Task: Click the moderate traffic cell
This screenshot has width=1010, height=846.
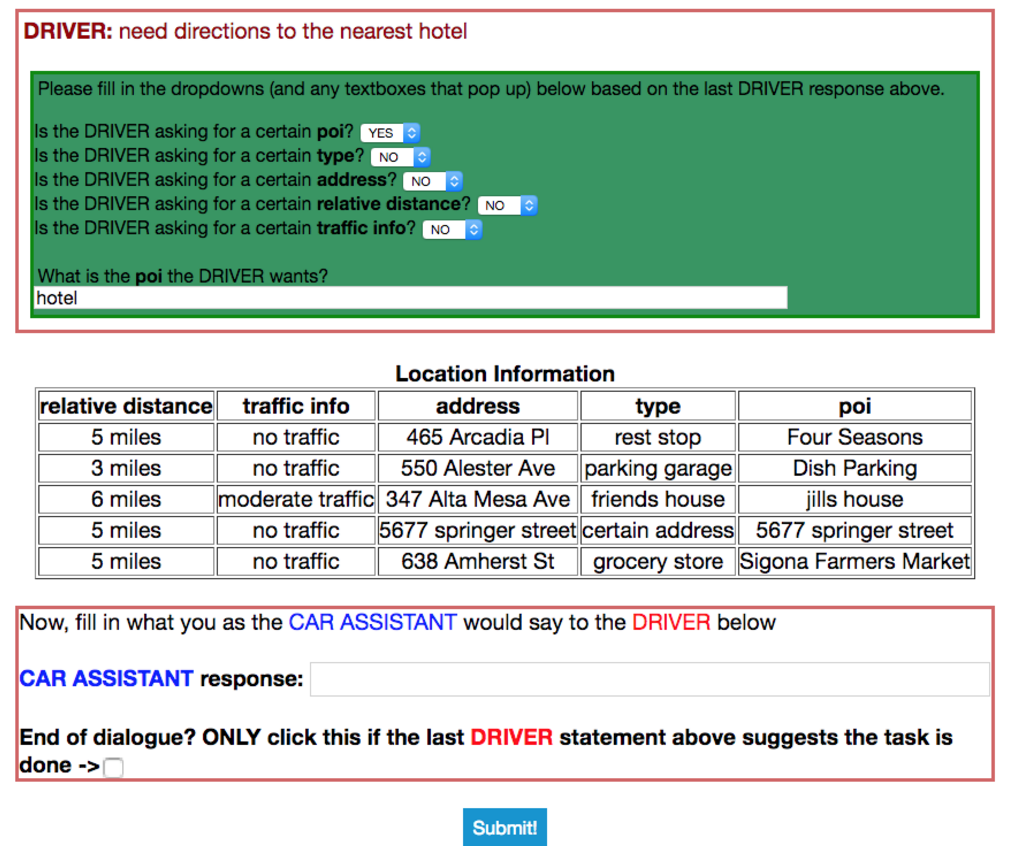Action: (296, 499)
